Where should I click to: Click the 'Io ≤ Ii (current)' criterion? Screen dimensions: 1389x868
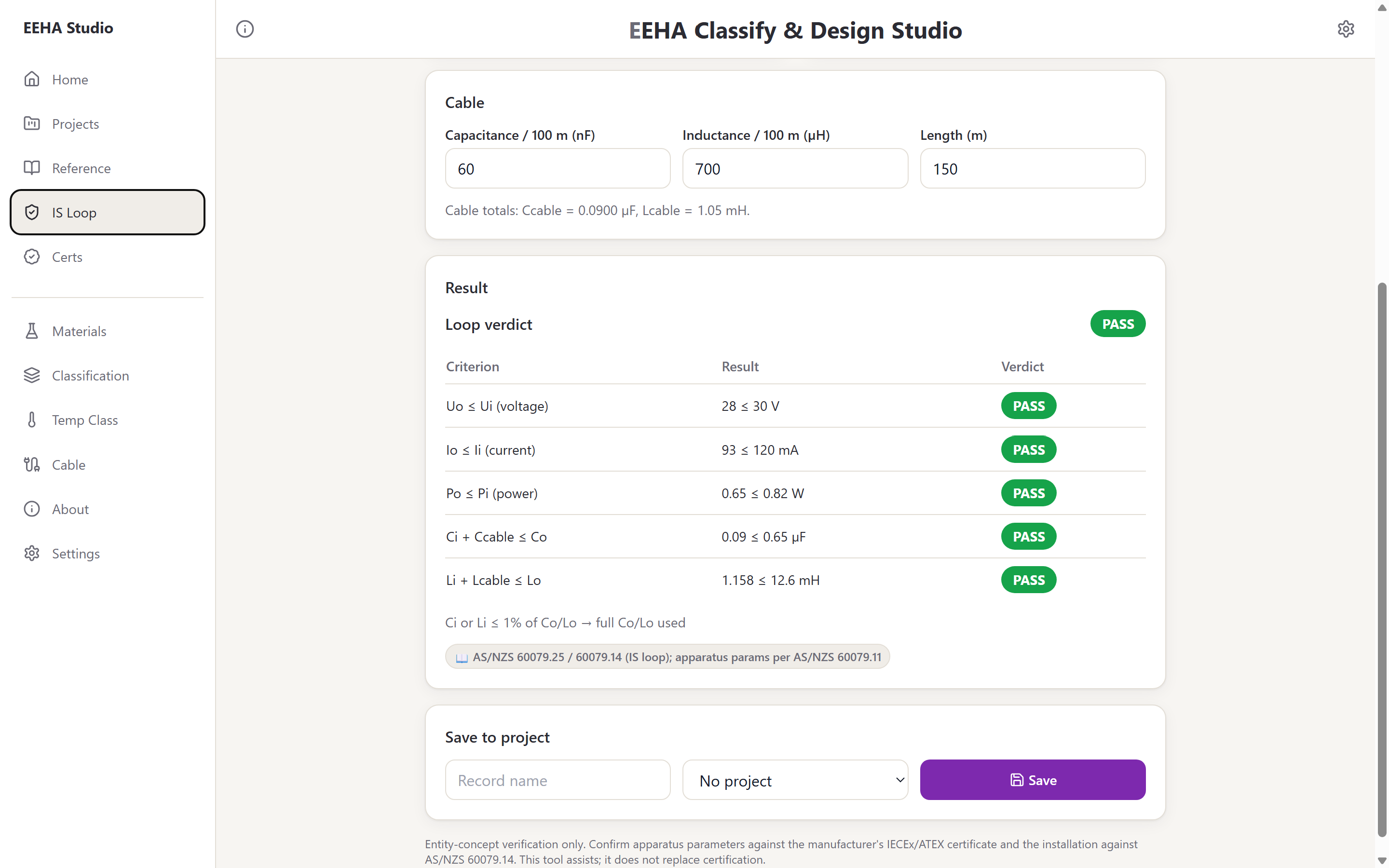tap(491, 449)
